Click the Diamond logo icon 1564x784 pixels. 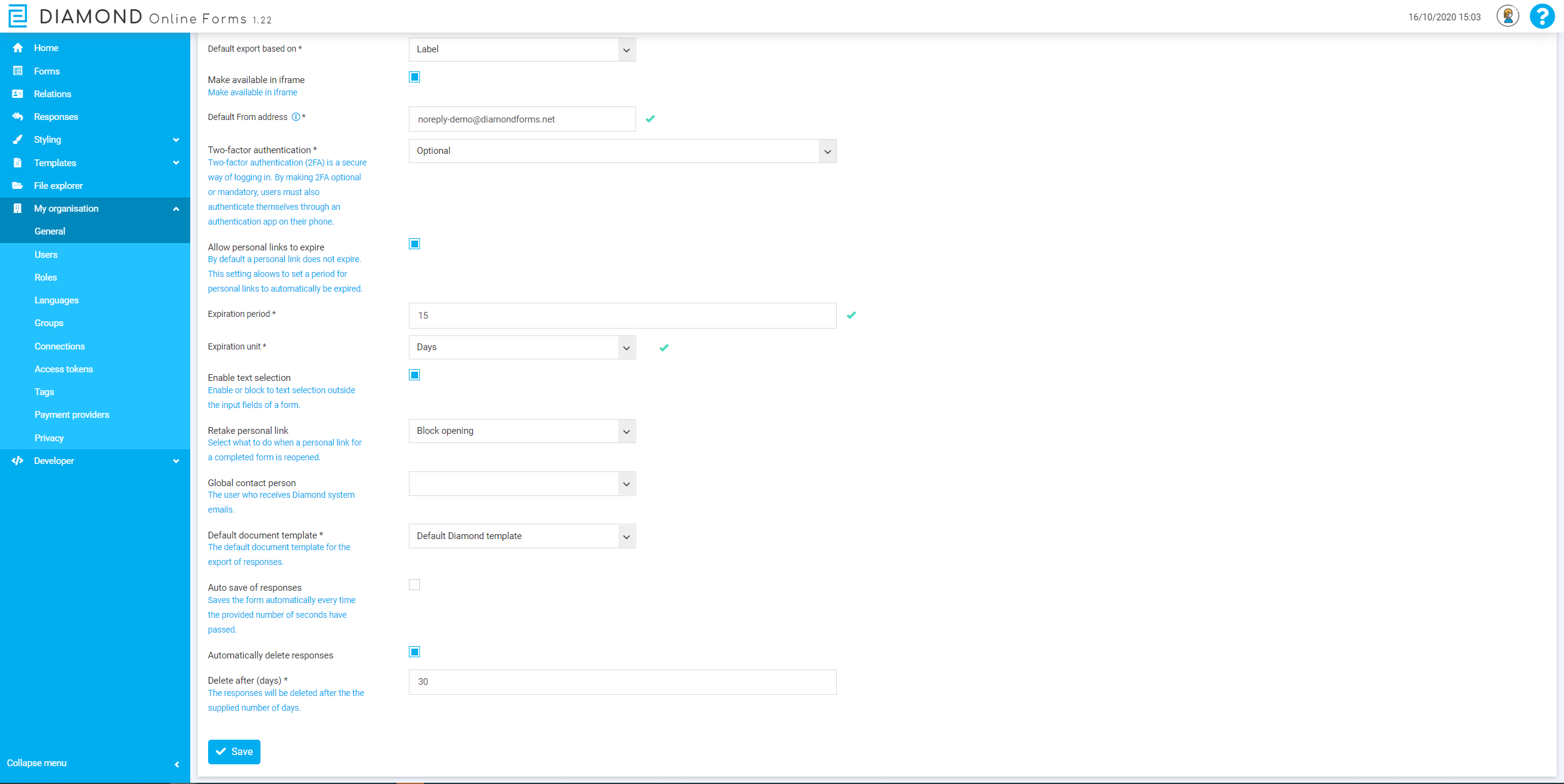click(18, 16)
